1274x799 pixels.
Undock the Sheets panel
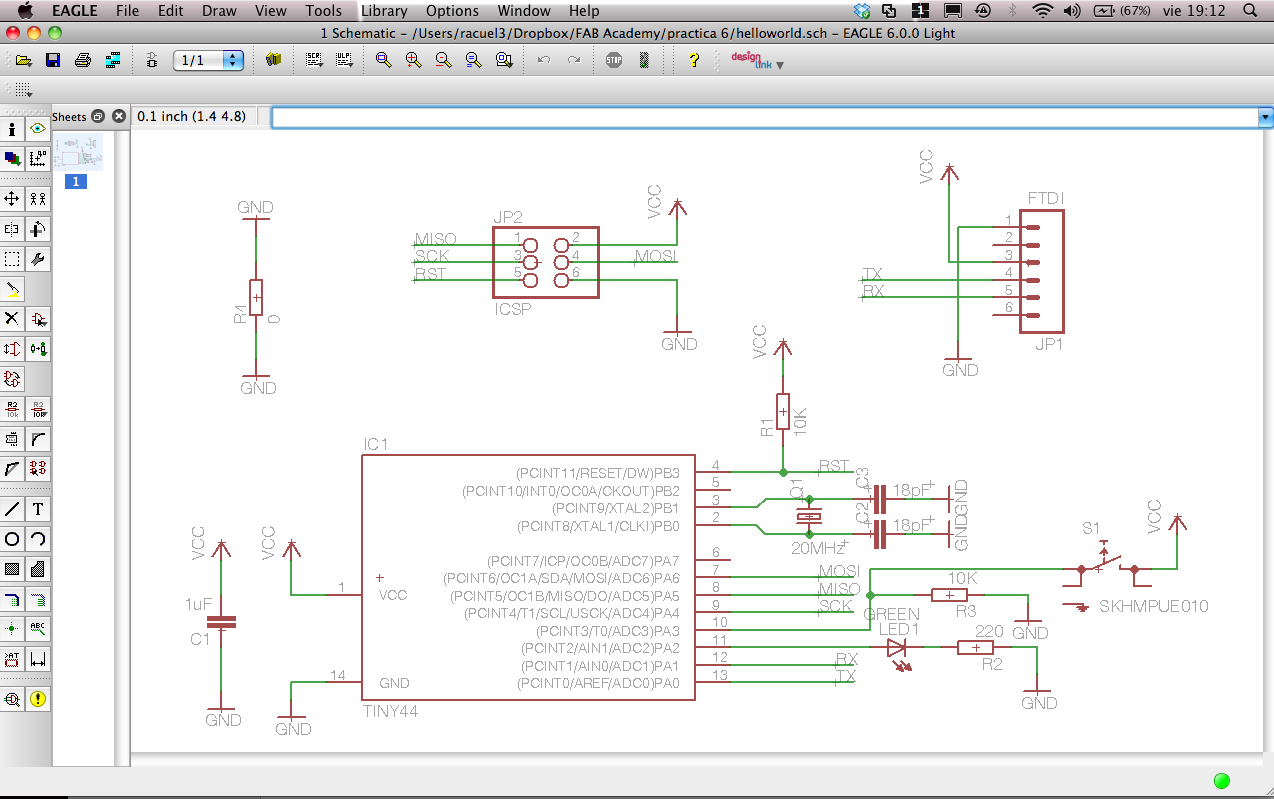point(98,116)
